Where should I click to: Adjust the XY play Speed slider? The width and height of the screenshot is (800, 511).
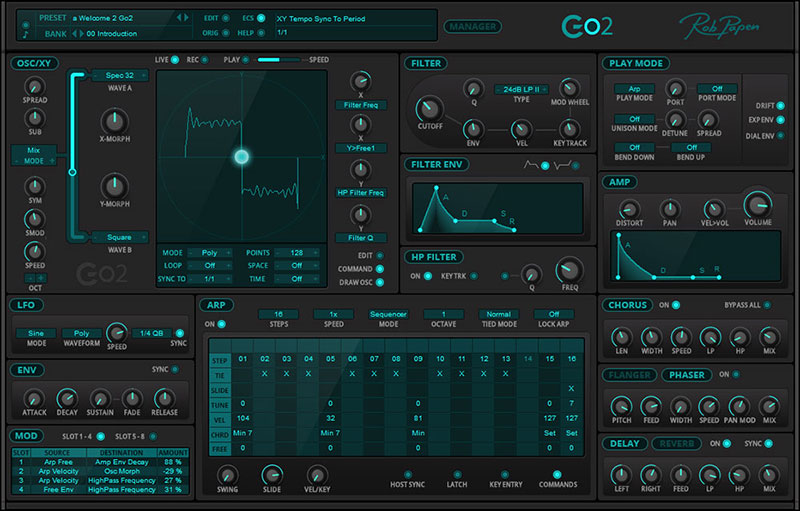(x=281, y=60)
